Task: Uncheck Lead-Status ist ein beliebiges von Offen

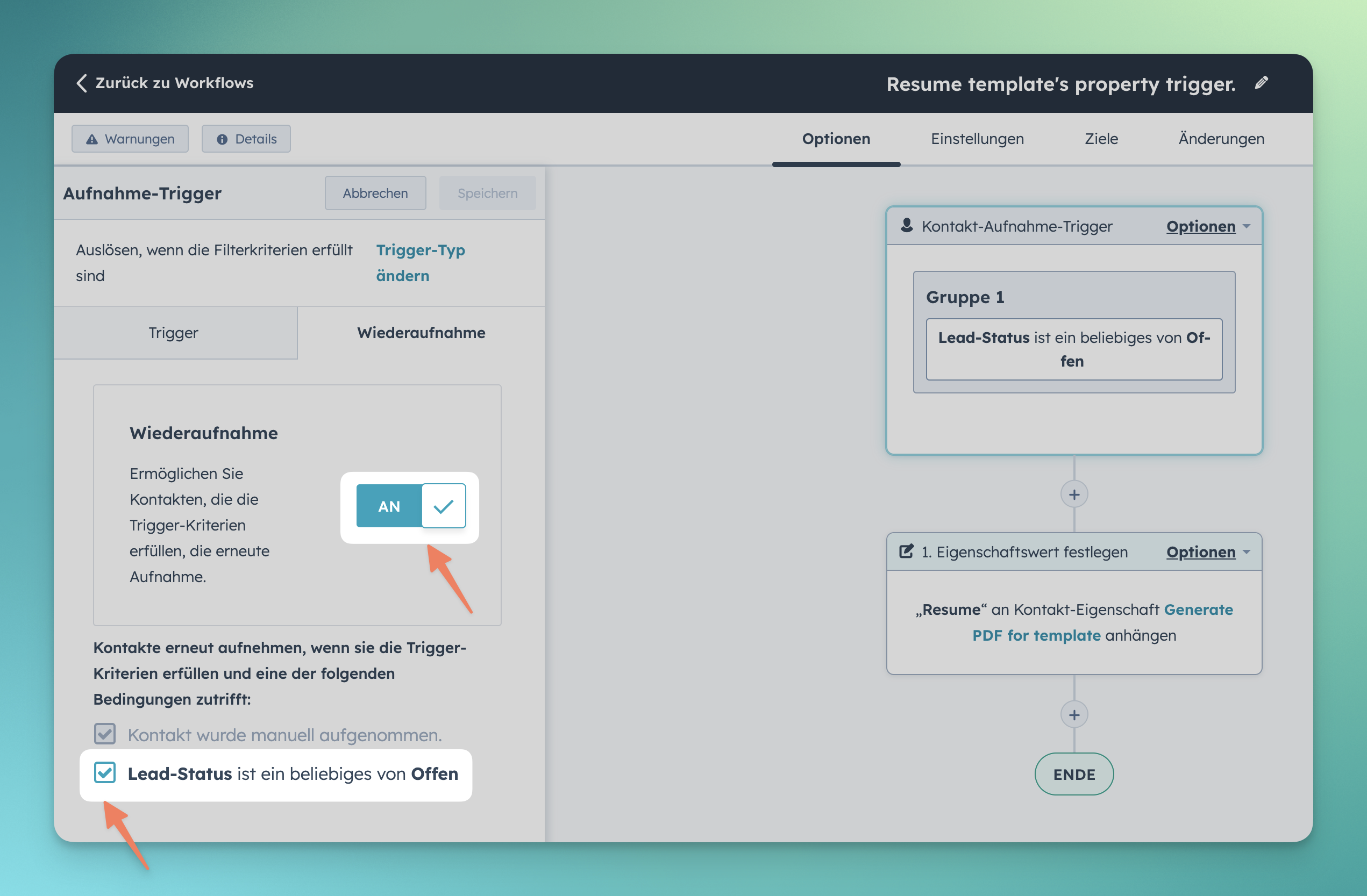Action: (x=105, y=773)
